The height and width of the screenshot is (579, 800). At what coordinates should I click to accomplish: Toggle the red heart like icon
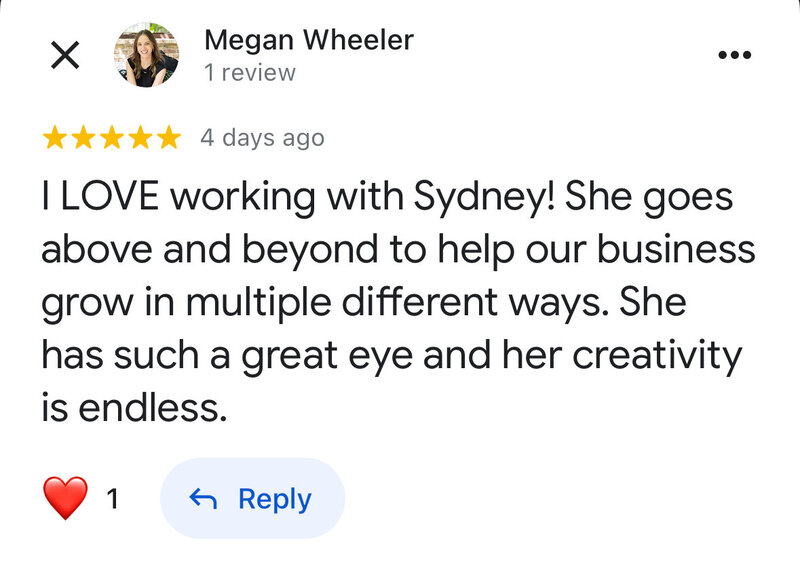coord(66,498)
